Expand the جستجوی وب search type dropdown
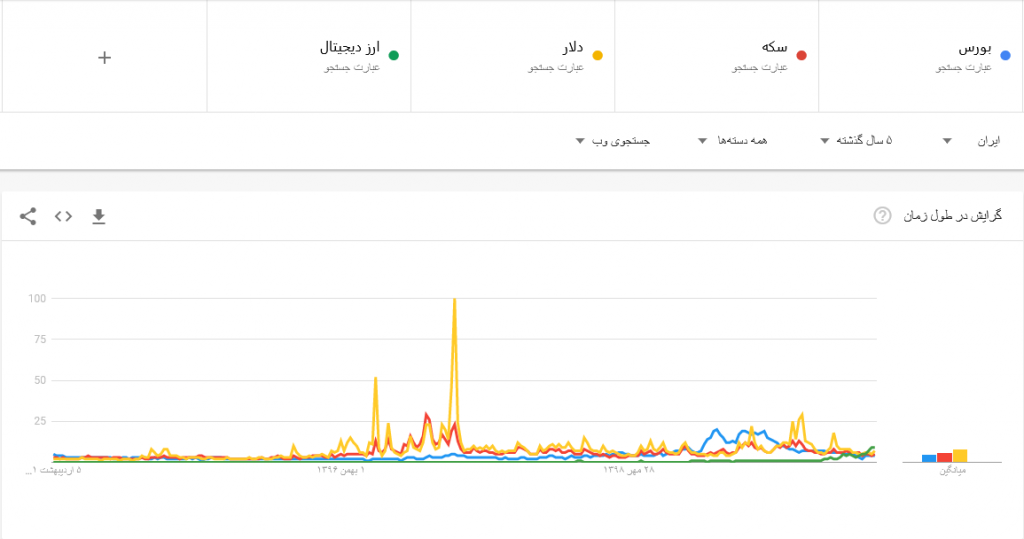The height and width of the screenshot is (539, 1024). (x=614, y=141)
